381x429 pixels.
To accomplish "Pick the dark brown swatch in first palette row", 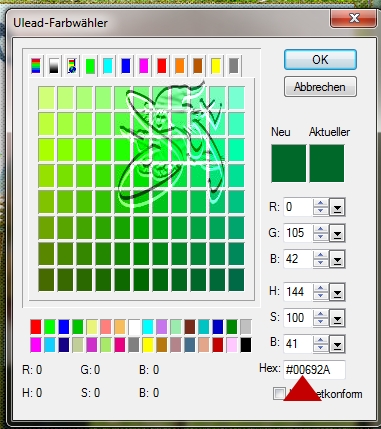I will click(190, 327).
